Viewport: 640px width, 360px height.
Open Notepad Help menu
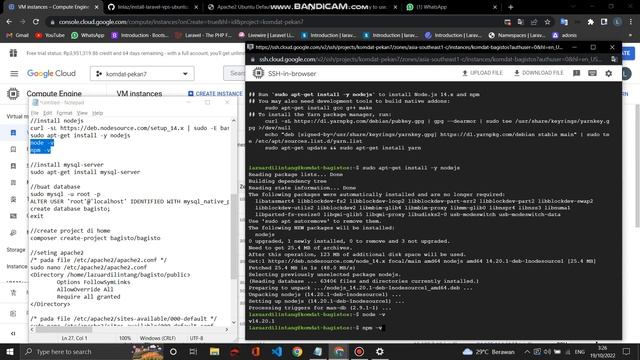(x=98, y=113)
